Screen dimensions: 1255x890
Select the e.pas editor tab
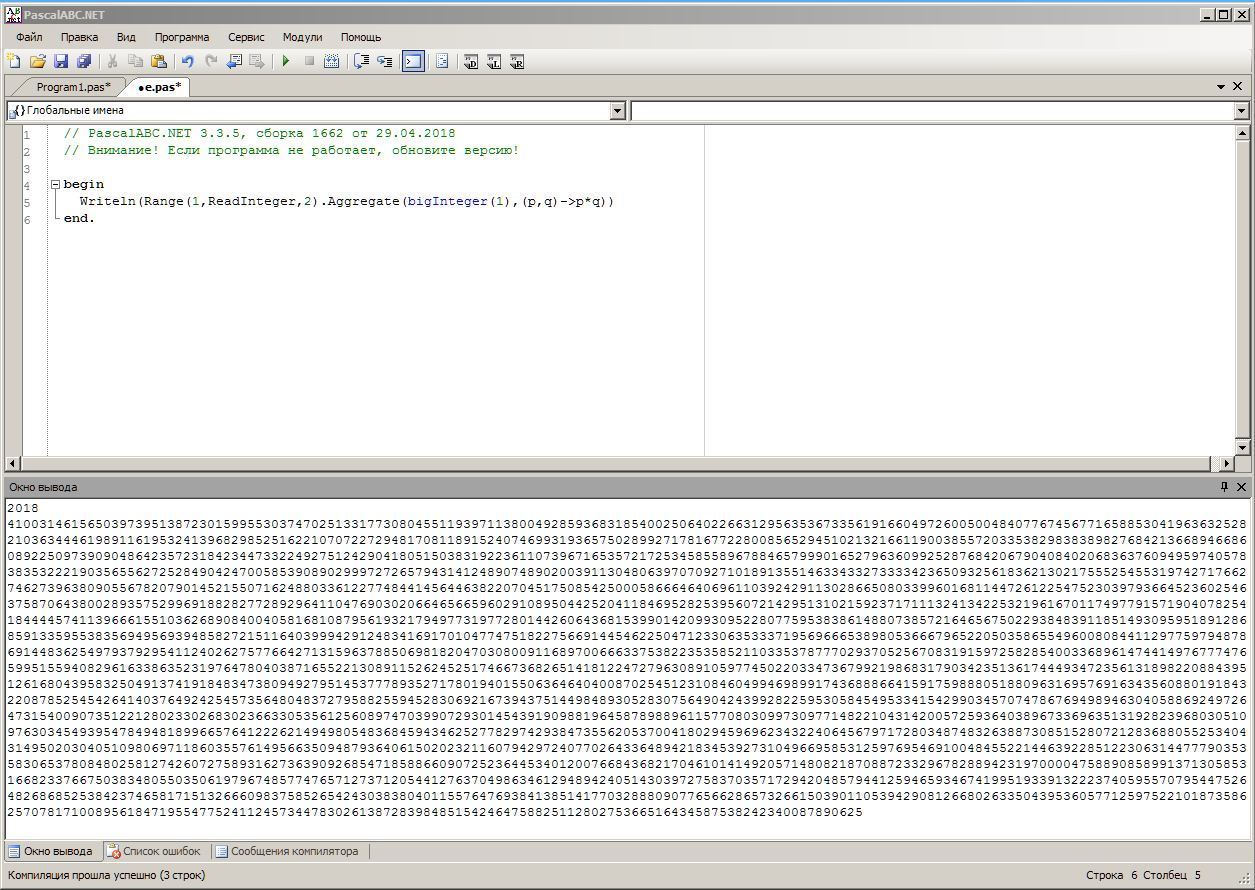(x=160, y=87)
